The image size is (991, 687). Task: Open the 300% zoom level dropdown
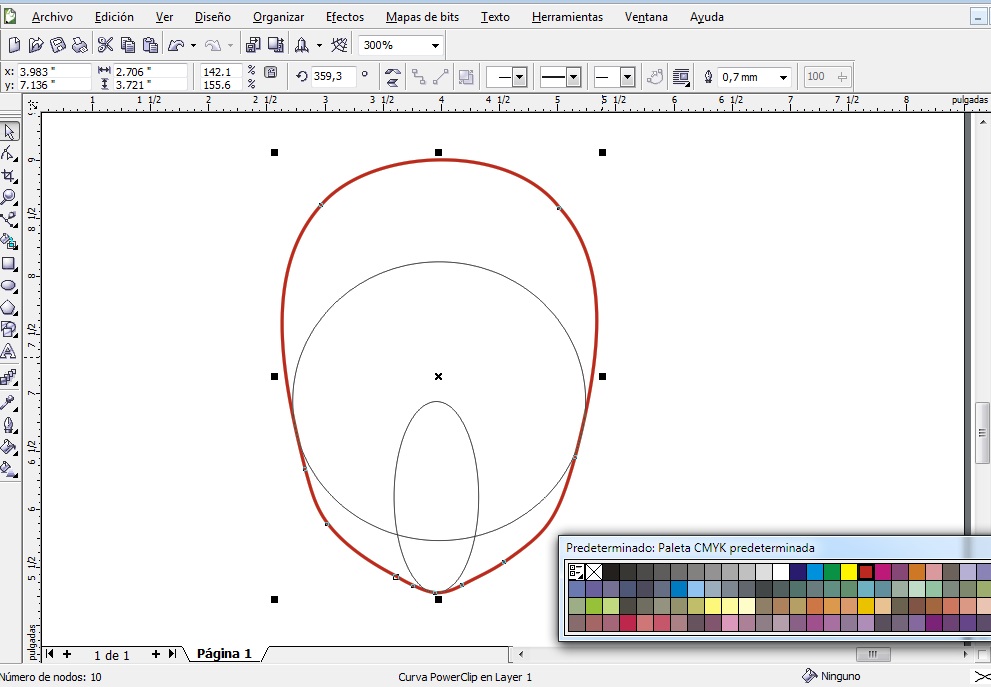pyautogui.click(x=435, y=45)
